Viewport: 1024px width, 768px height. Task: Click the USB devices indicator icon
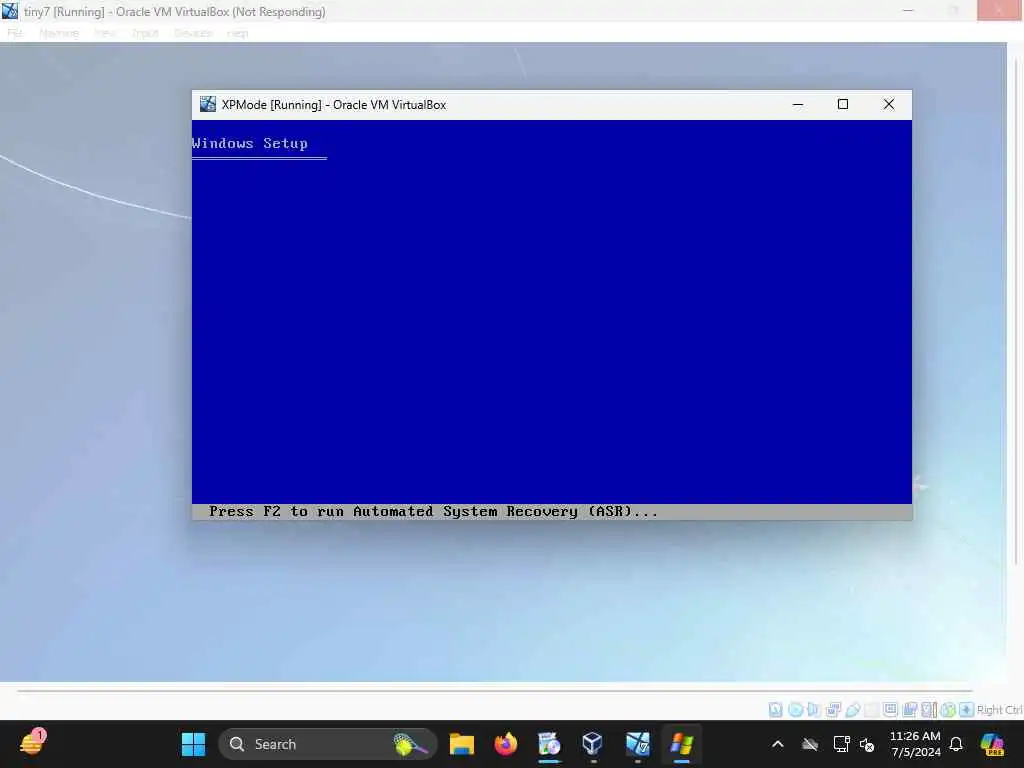point(852,709)
